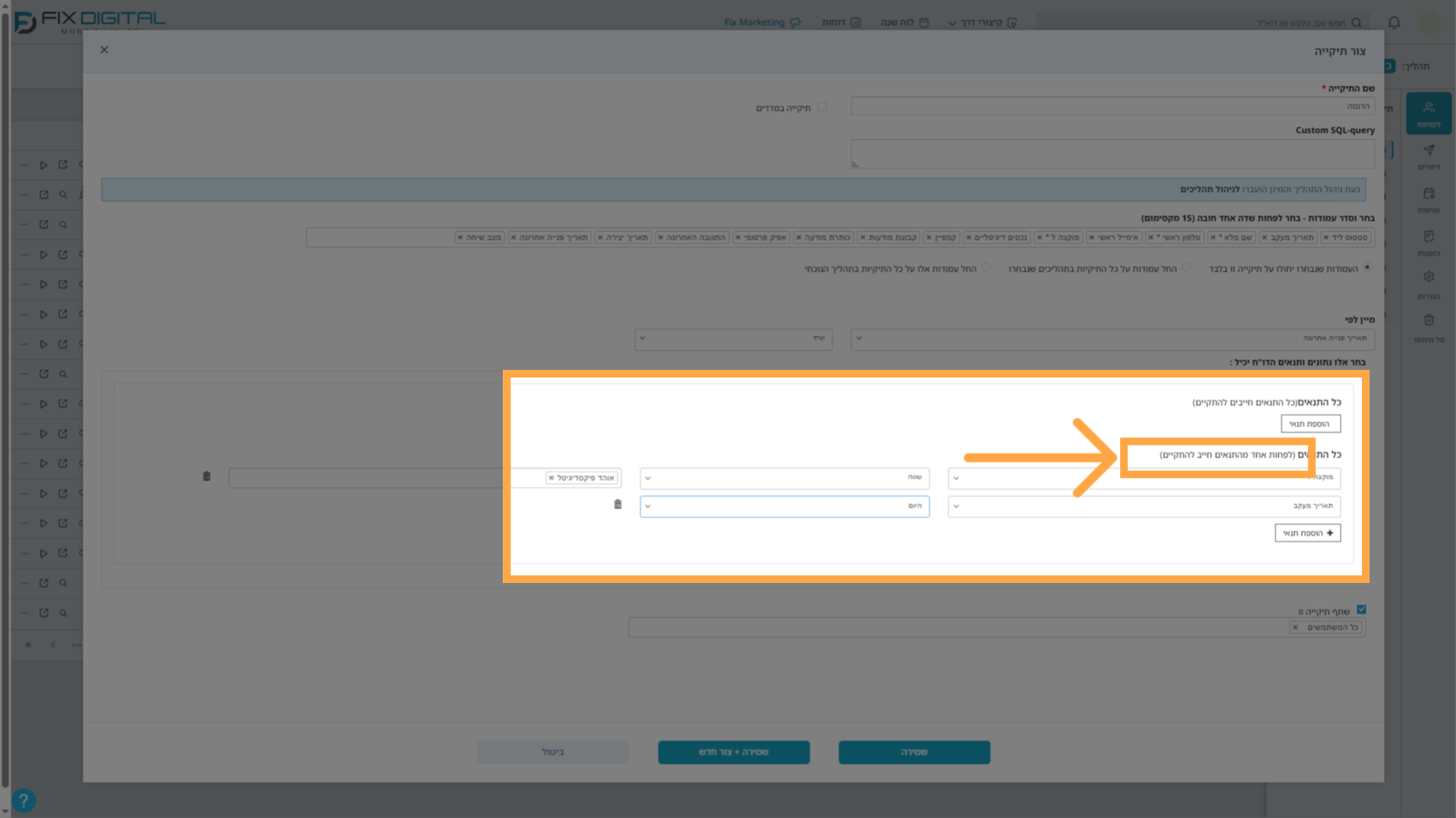Open the user avatar menu

(1429, 23)
